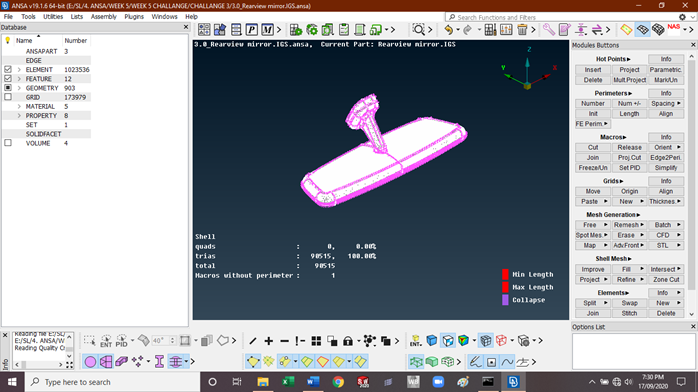Screen dimensions: 698x392
Task: Enable the VOLUME checkbox in Database
Action: click(8, 143)
